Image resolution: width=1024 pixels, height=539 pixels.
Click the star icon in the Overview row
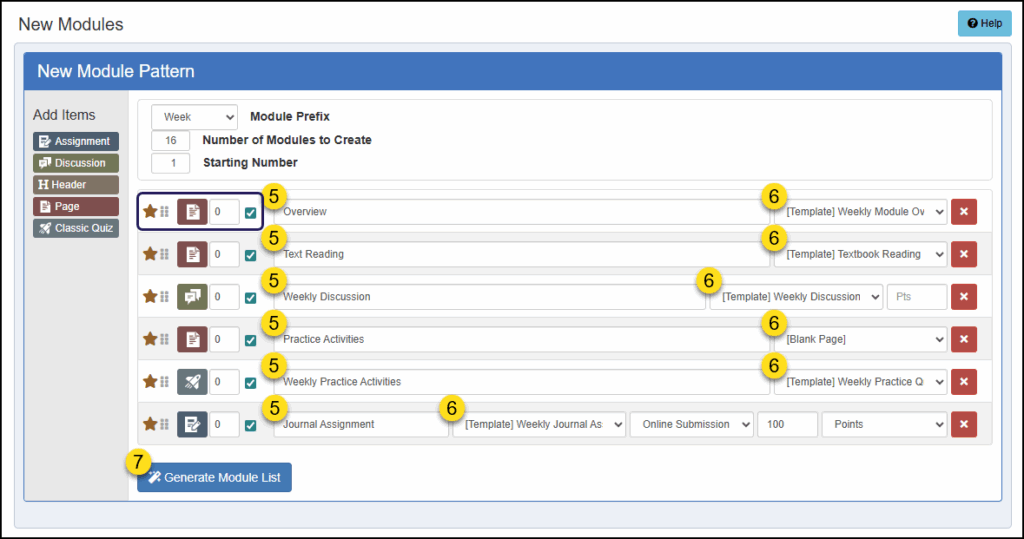[150, 211]
